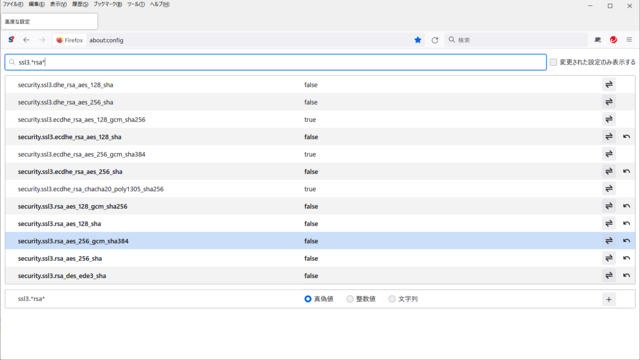The width and height of the screenshot is (640, 360).
Task: Select the 高度な設定 browser tab
Action: [x=49, y=22]
